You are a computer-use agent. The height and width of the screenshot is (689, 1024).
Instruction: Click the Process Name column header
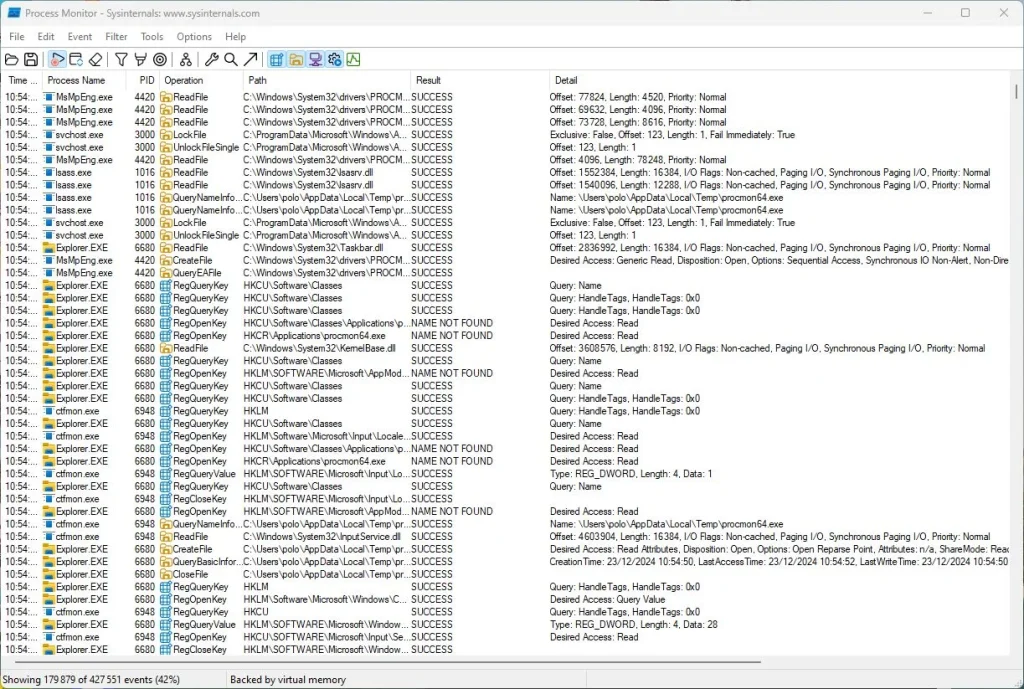(x=84, y=80)
